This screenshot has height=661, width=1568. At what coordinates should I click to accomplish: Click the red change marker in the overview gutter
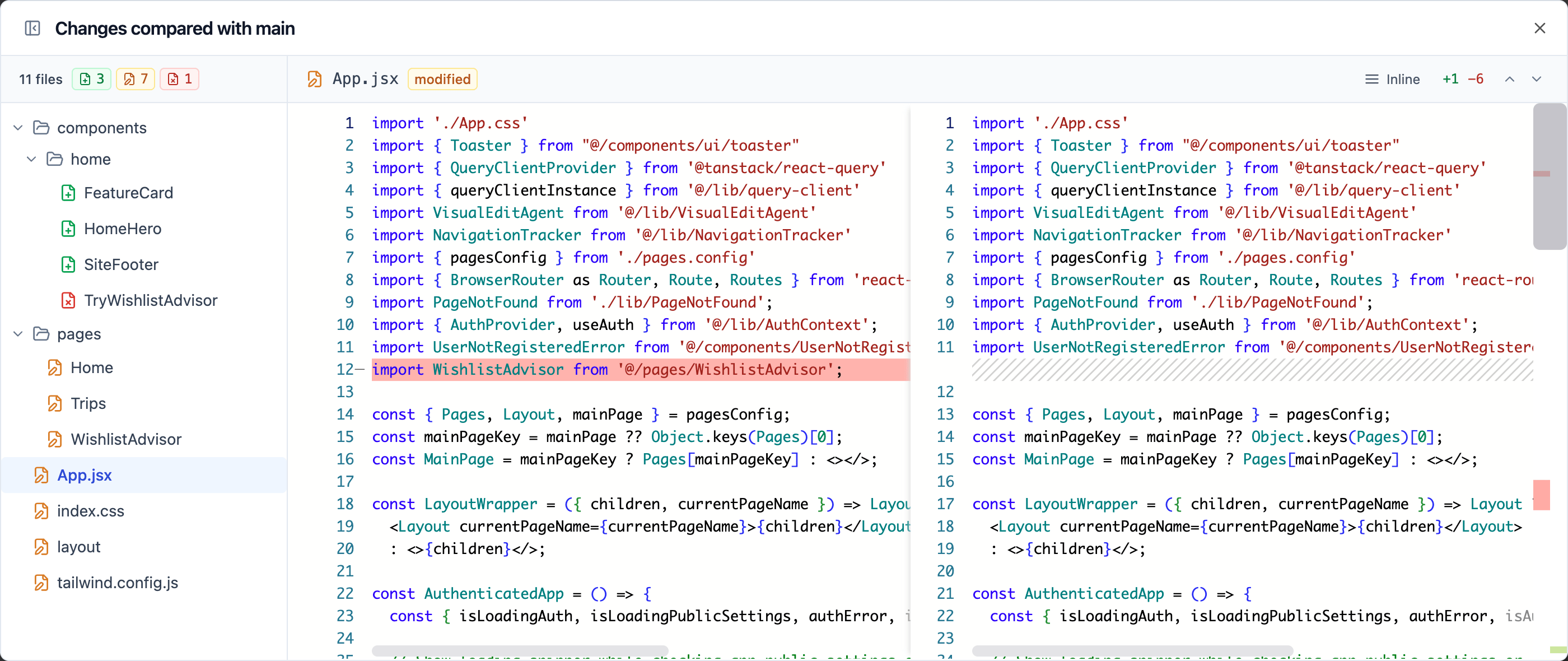[x=1542, y=495]
